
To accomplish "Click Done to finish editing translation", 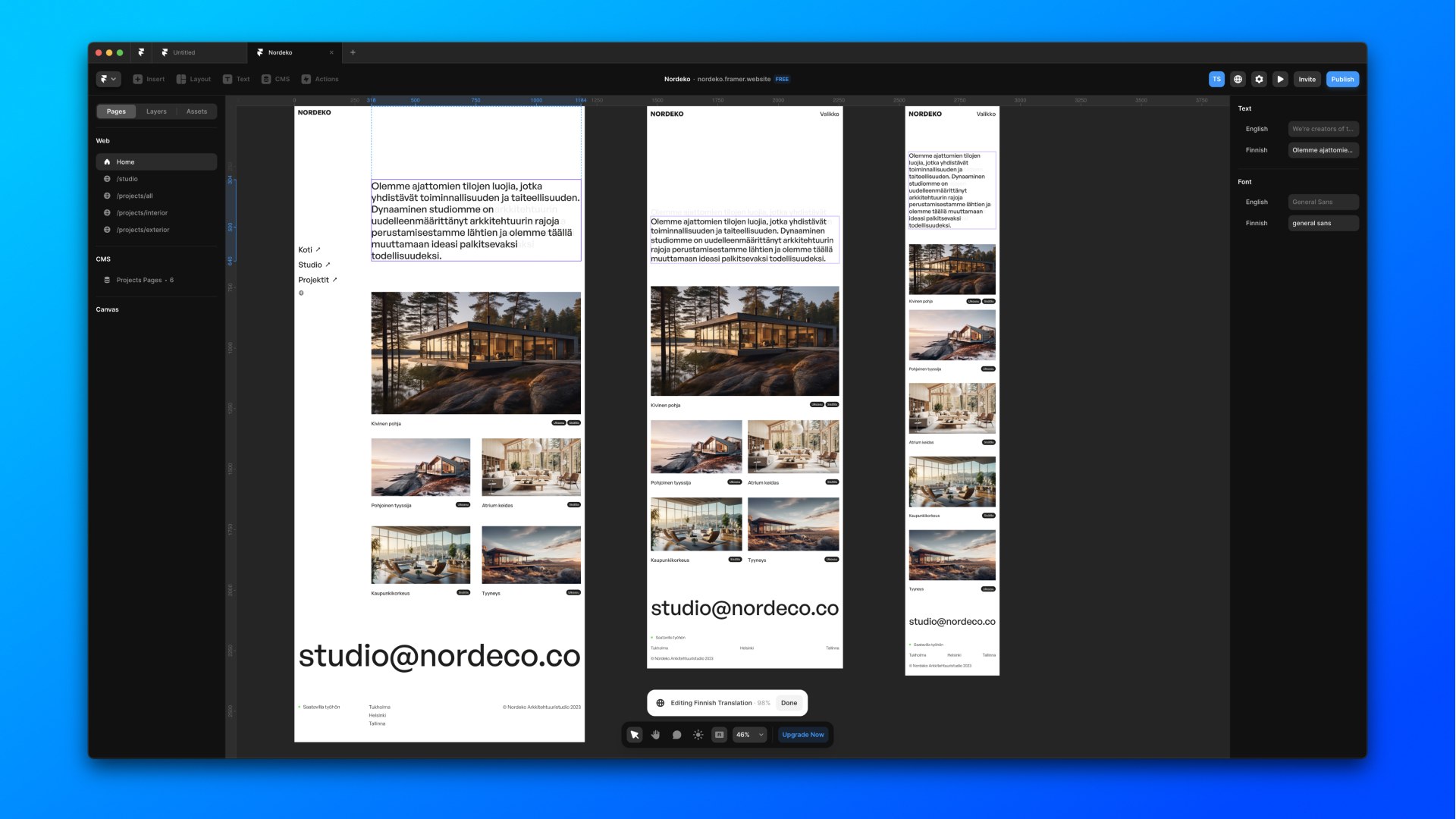I will (x=789, y=703).
